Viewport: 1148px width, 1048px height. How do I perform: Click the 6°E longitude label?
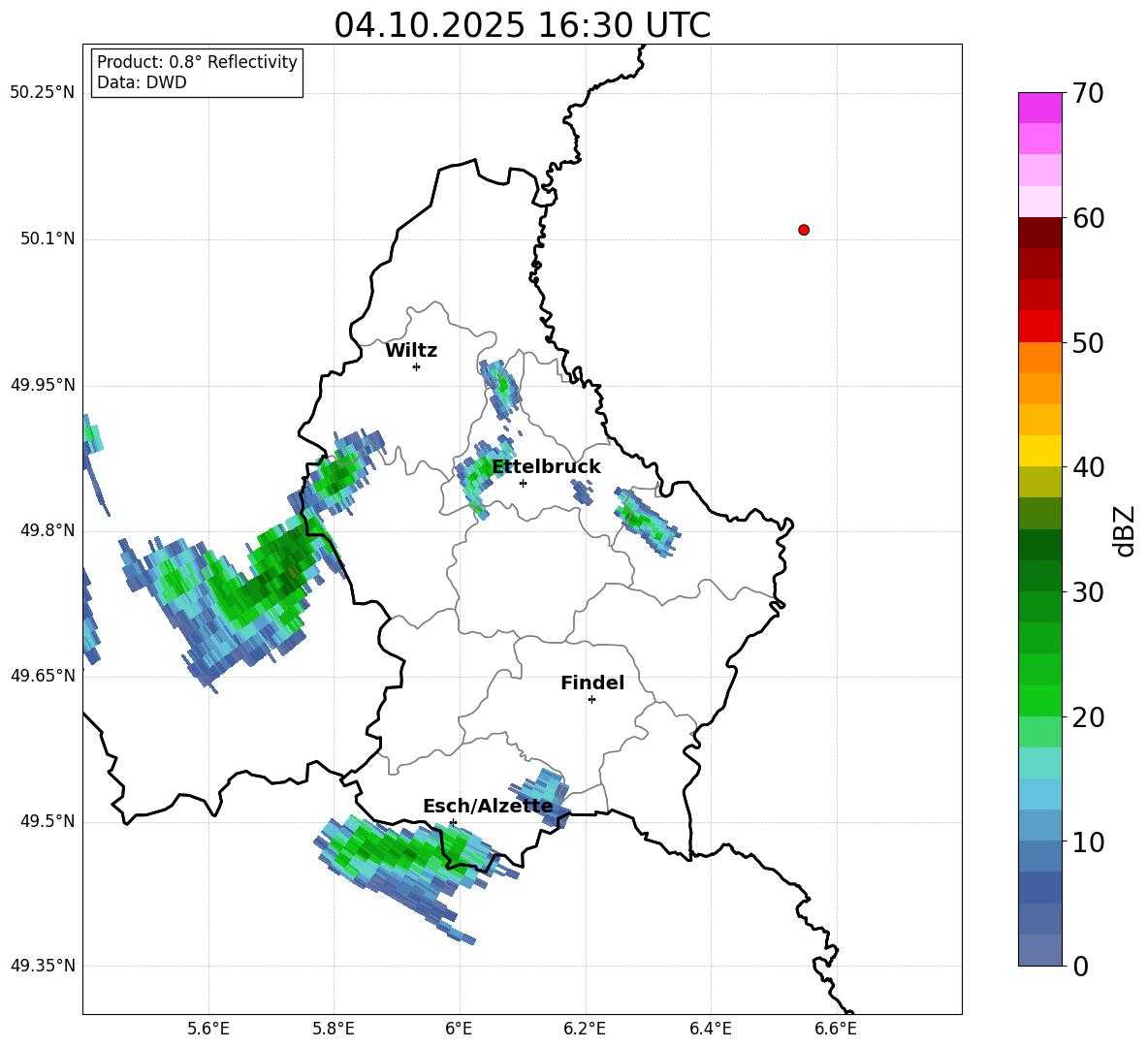(459, 1029)
